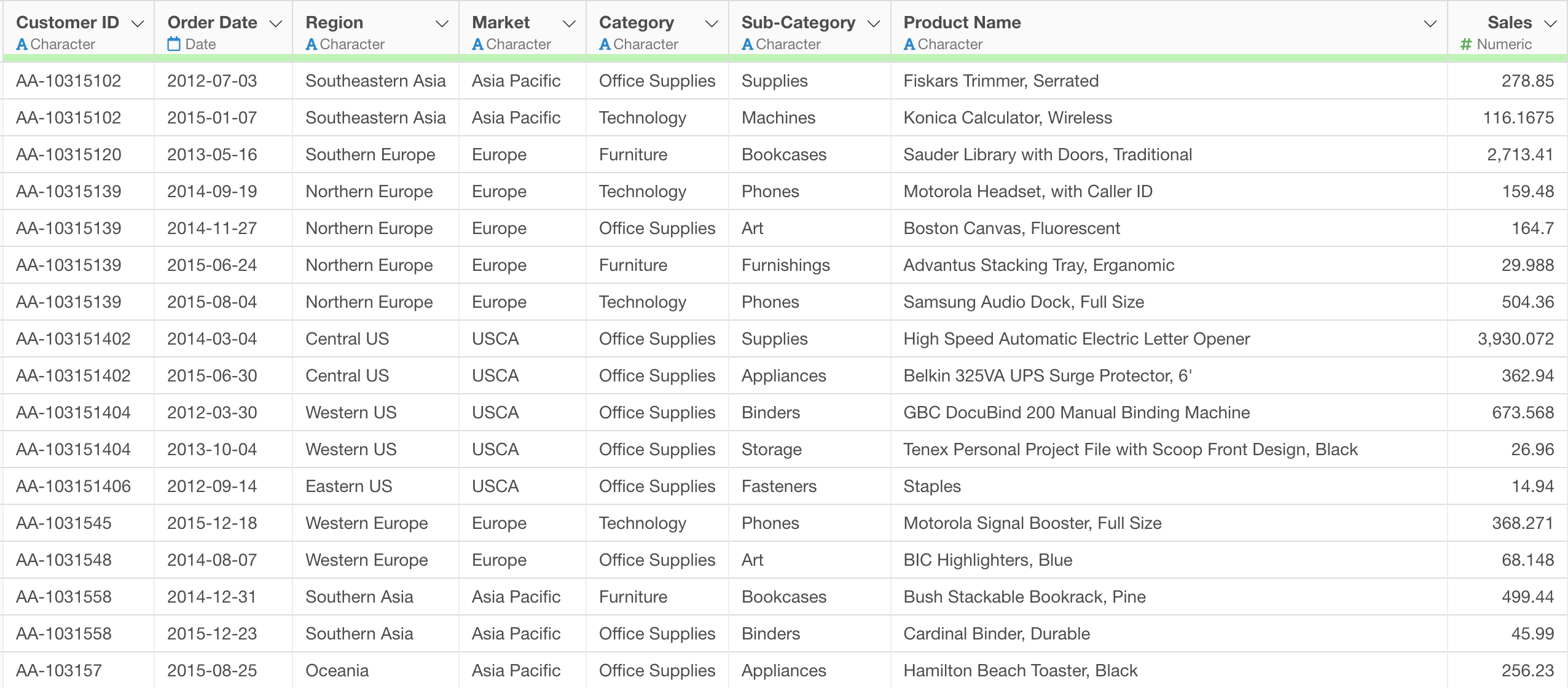
Task: Click the Character type icon under Product Name
Action: pos(909,44)
